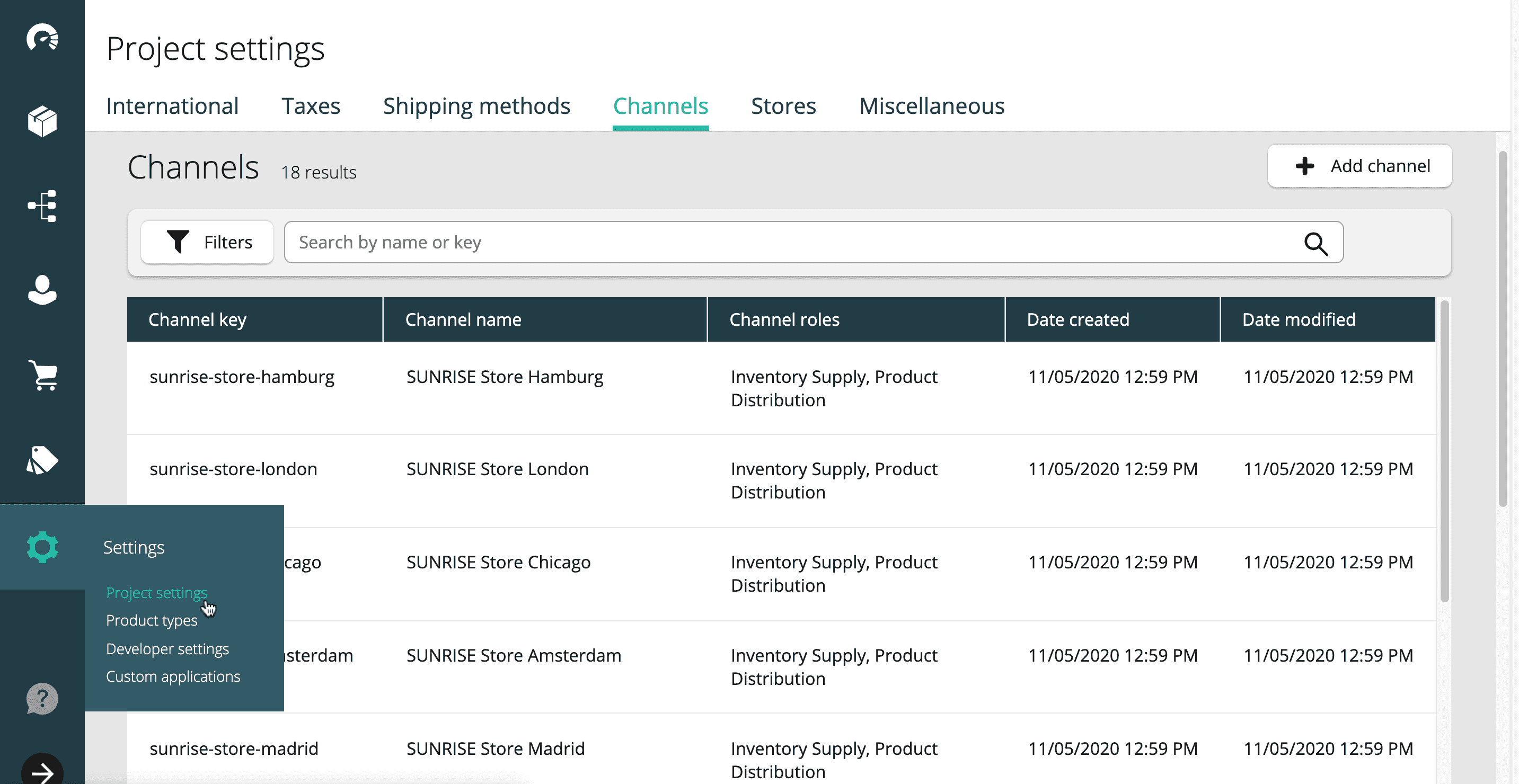This screenshot has width=1519, height=784.
Task: Open the Taxes tab
Action: pos(311,106)
